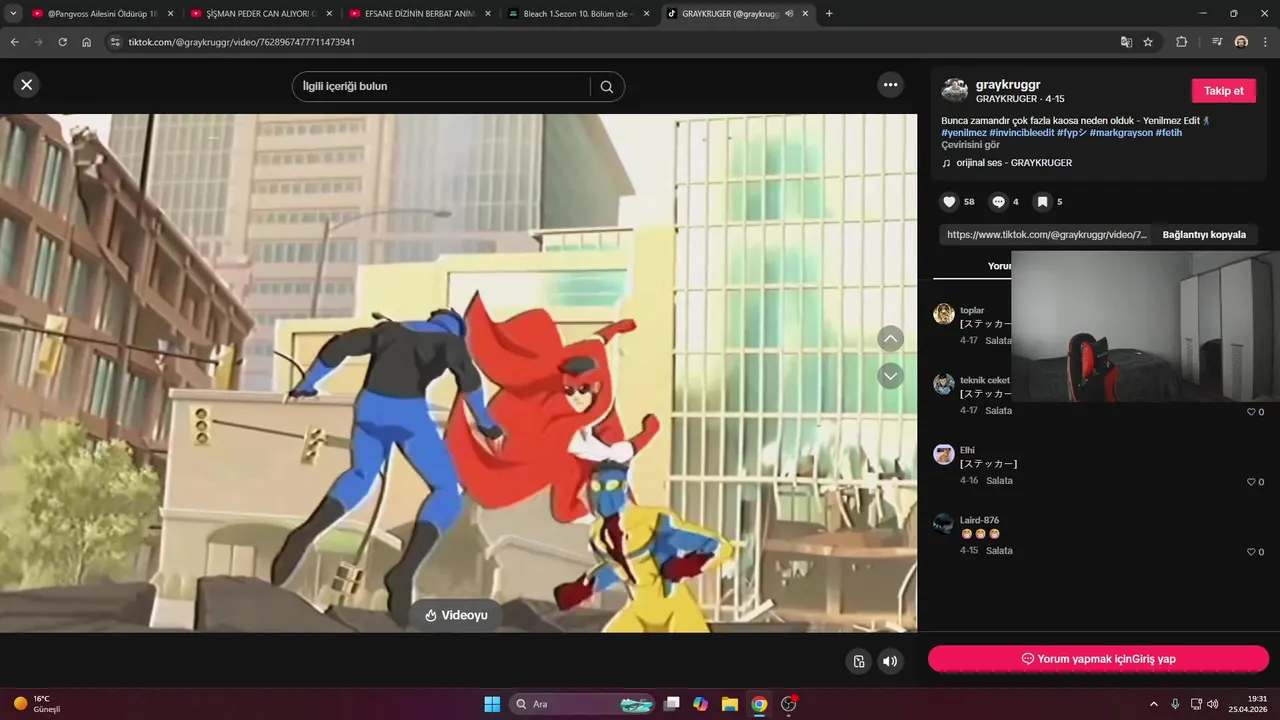The width and height of the screenshot is (1280, 720).
Task: Open the #invincibleedit hashtag
Action: [x=1022, y=132]
